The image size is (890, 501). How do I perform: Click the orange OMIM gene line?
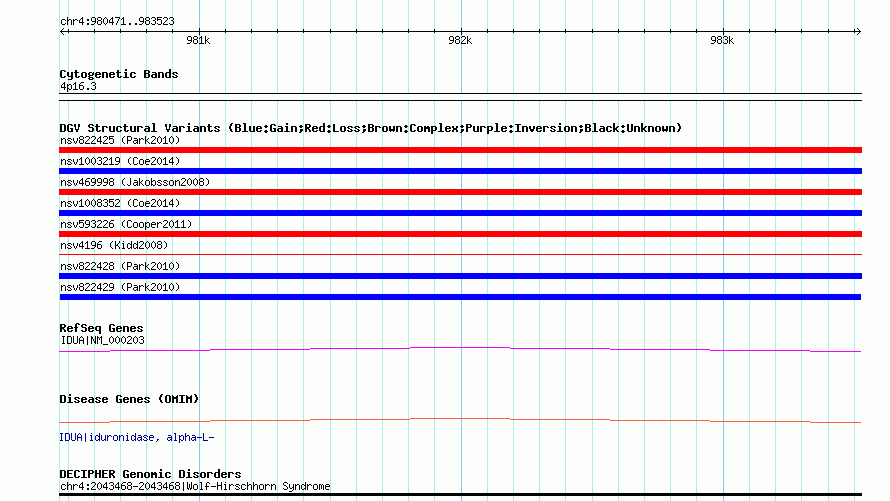click(x=460, y=419)
